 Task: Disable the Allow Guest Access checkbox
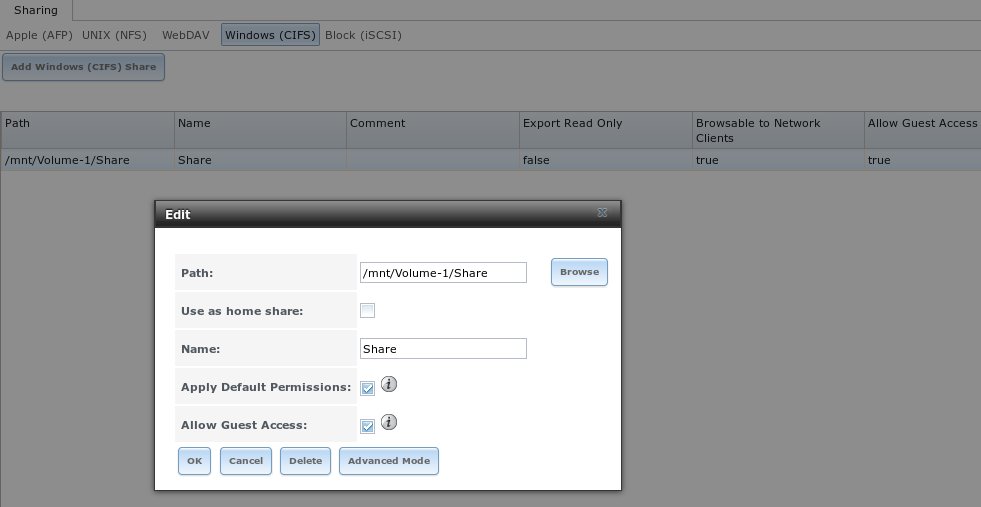click(367, 426)
